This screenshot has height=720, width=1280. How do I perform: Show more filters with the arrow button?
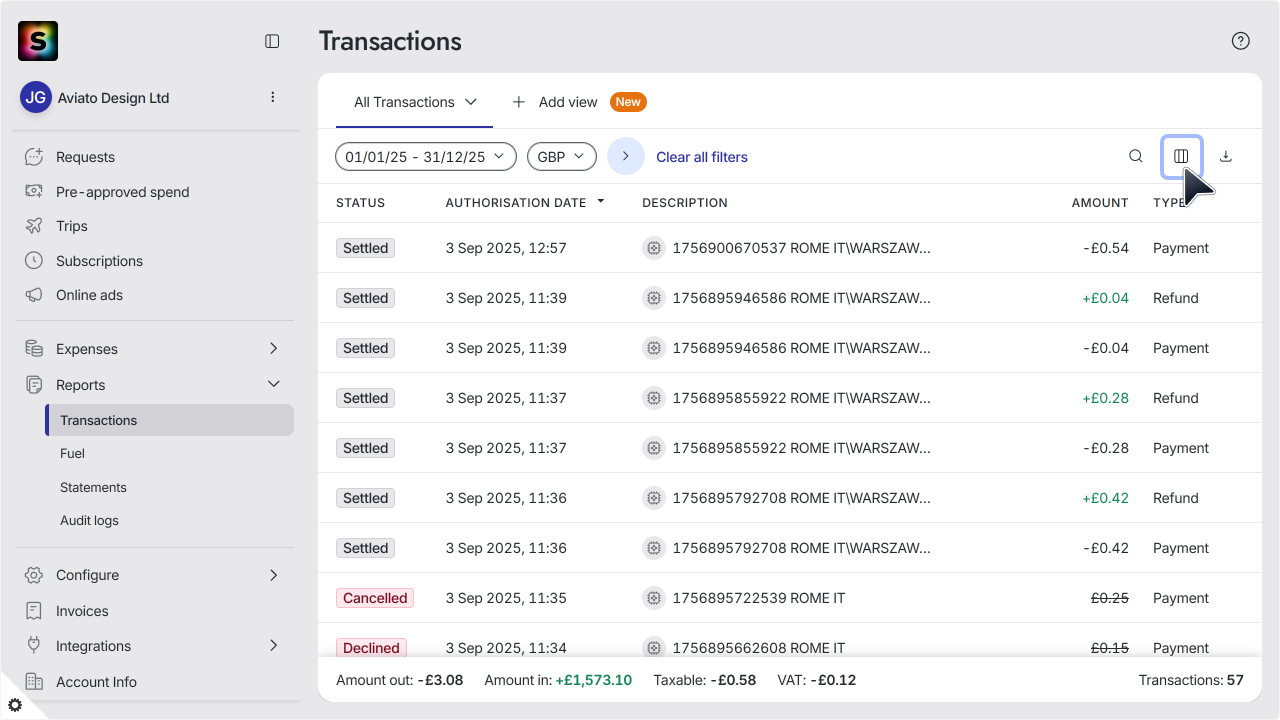(626, 156)
